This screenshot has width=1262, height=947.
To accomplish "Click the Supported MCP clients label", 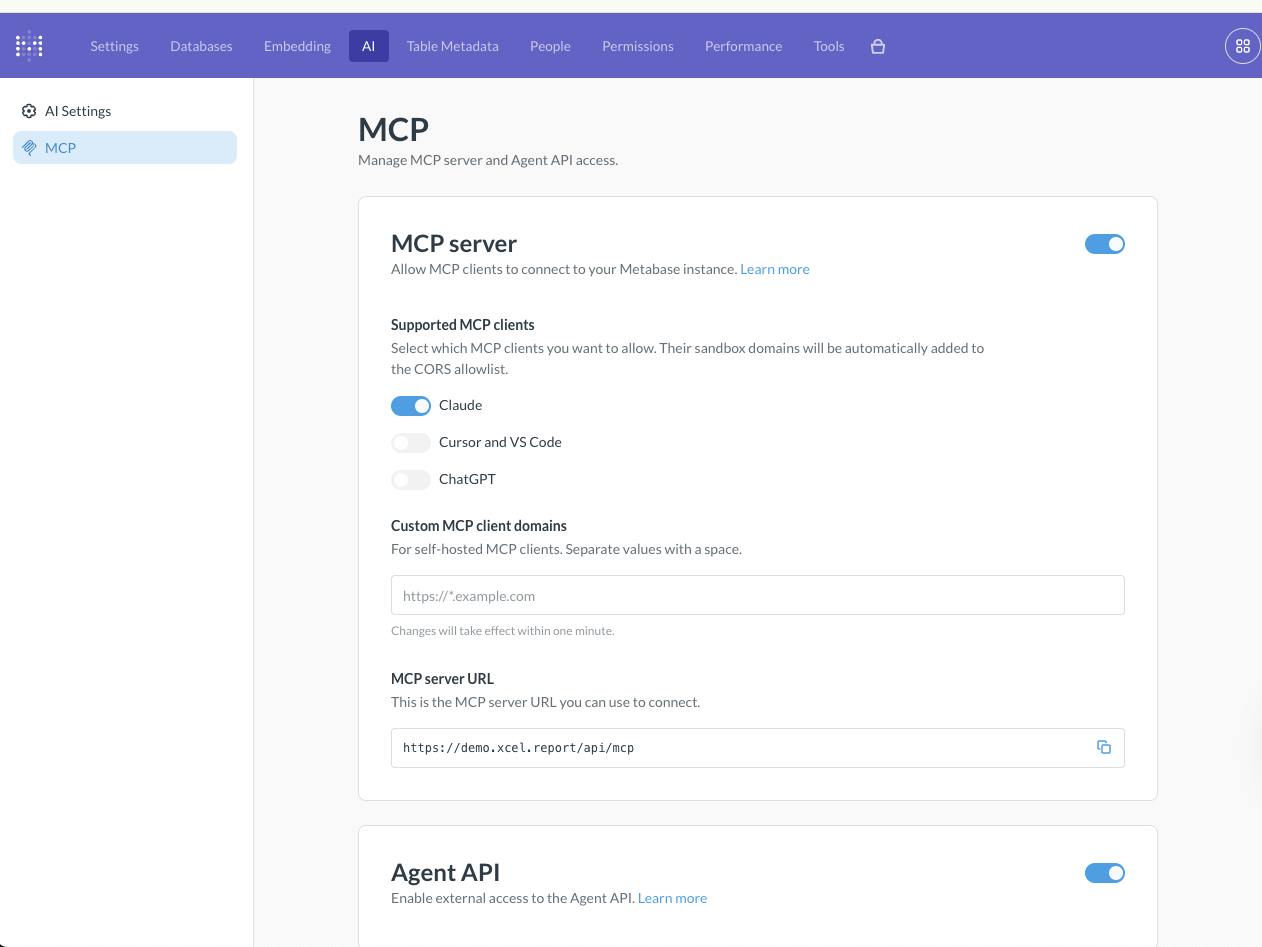I will 463,325.
